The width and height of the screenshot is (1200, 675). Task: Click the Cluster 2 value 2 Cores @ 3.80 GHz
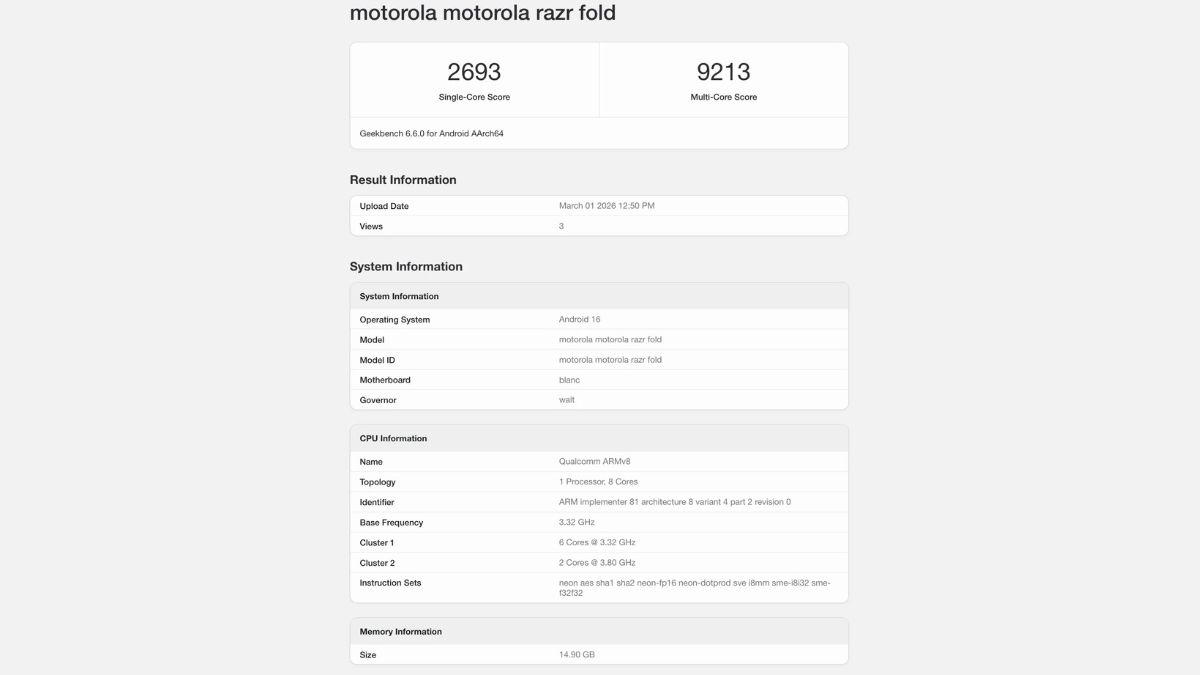coord(597,563)
